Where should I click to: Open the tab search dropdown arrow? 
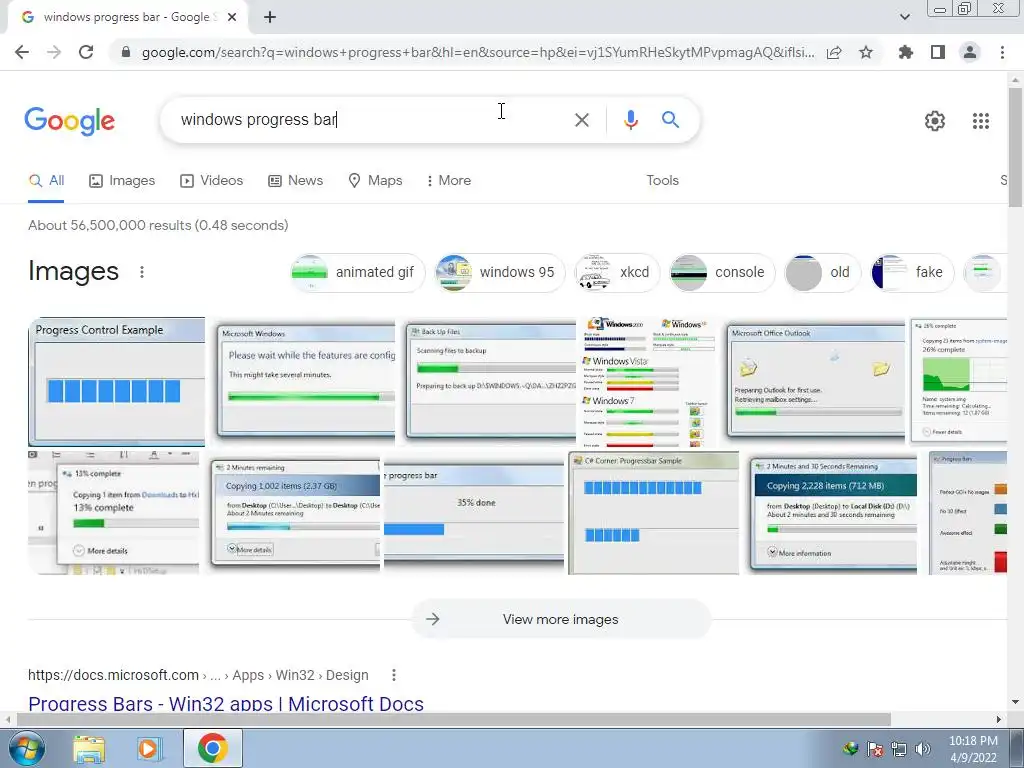coord(904,17)
